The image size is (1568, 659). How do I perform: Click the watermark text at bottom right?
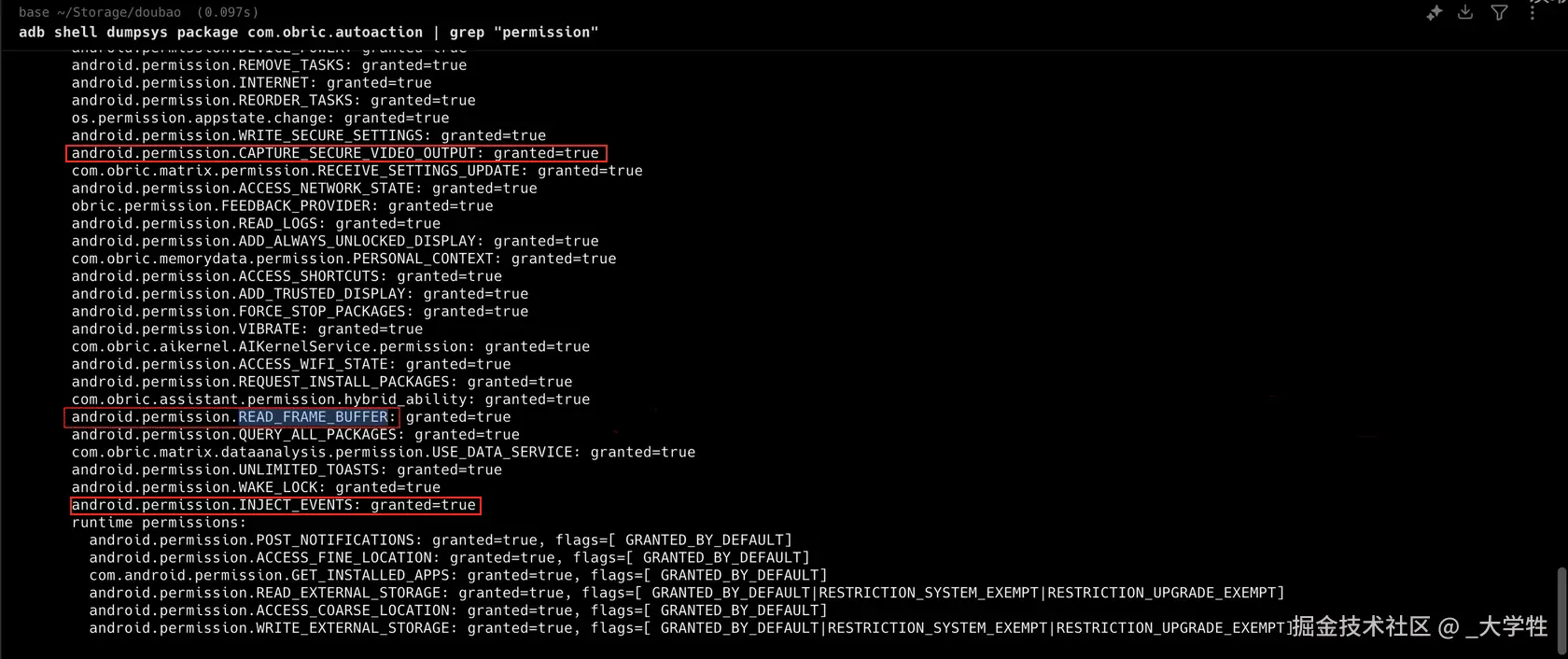[x=1419, y=626]
